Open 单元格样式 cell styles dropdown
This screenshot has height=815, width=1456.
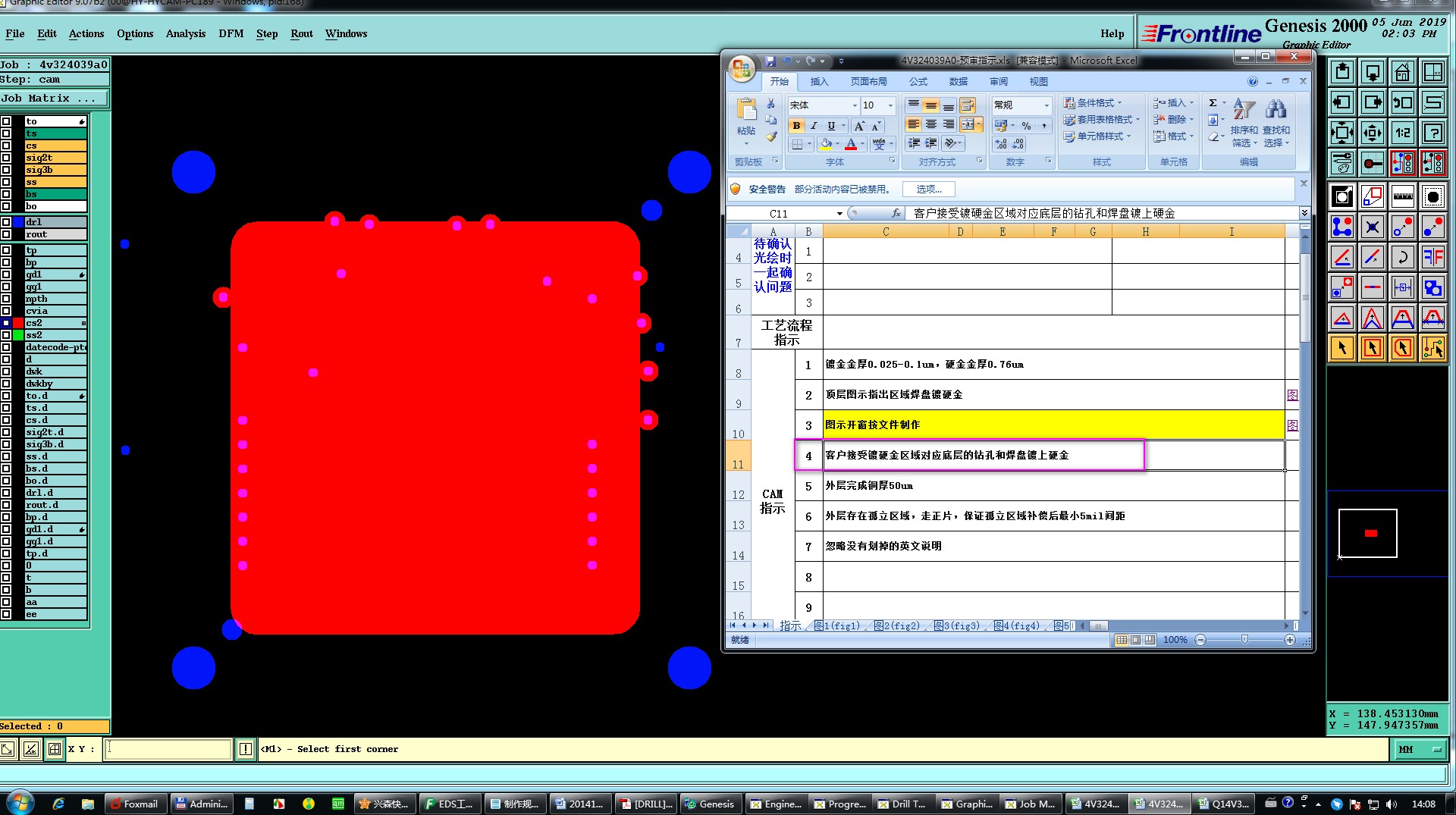(x=1097, y=136)
